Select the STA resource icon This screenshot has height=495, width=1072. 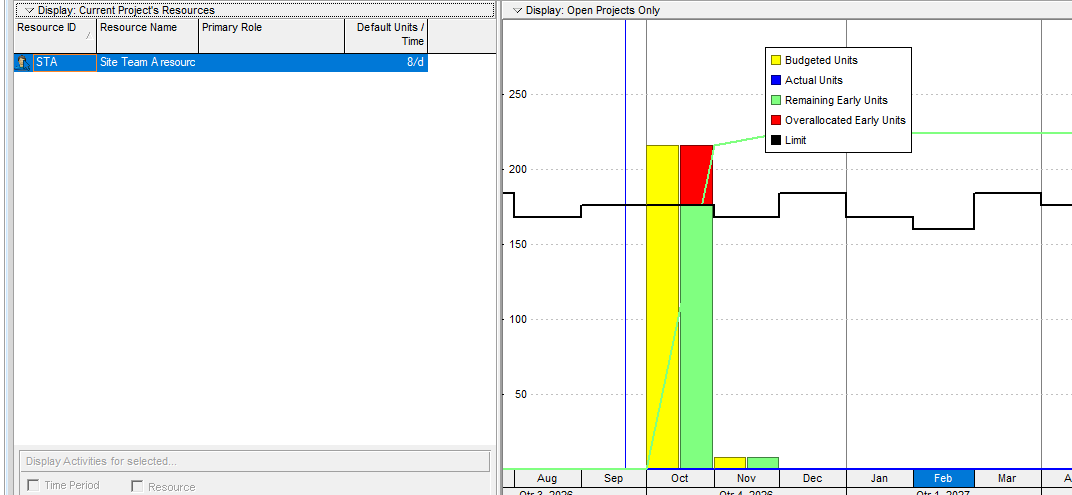[x=23, y=63]
